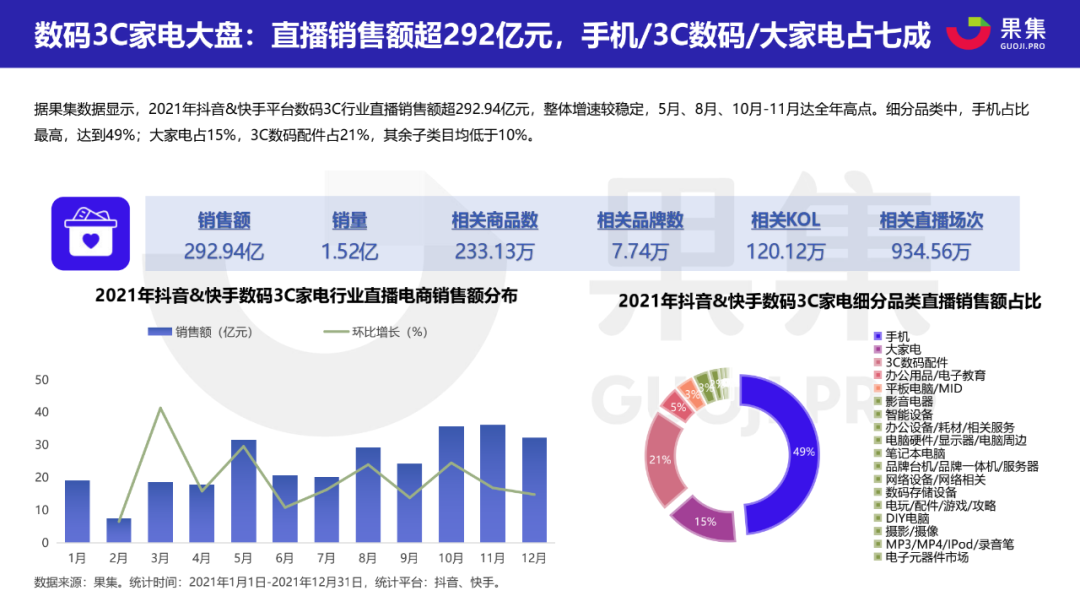The height and width of the screenshot is (607, 1080).
Task: Select the MP3/MP4/IPod/录音笔 legend entry
Action: [x=944, y=544]
